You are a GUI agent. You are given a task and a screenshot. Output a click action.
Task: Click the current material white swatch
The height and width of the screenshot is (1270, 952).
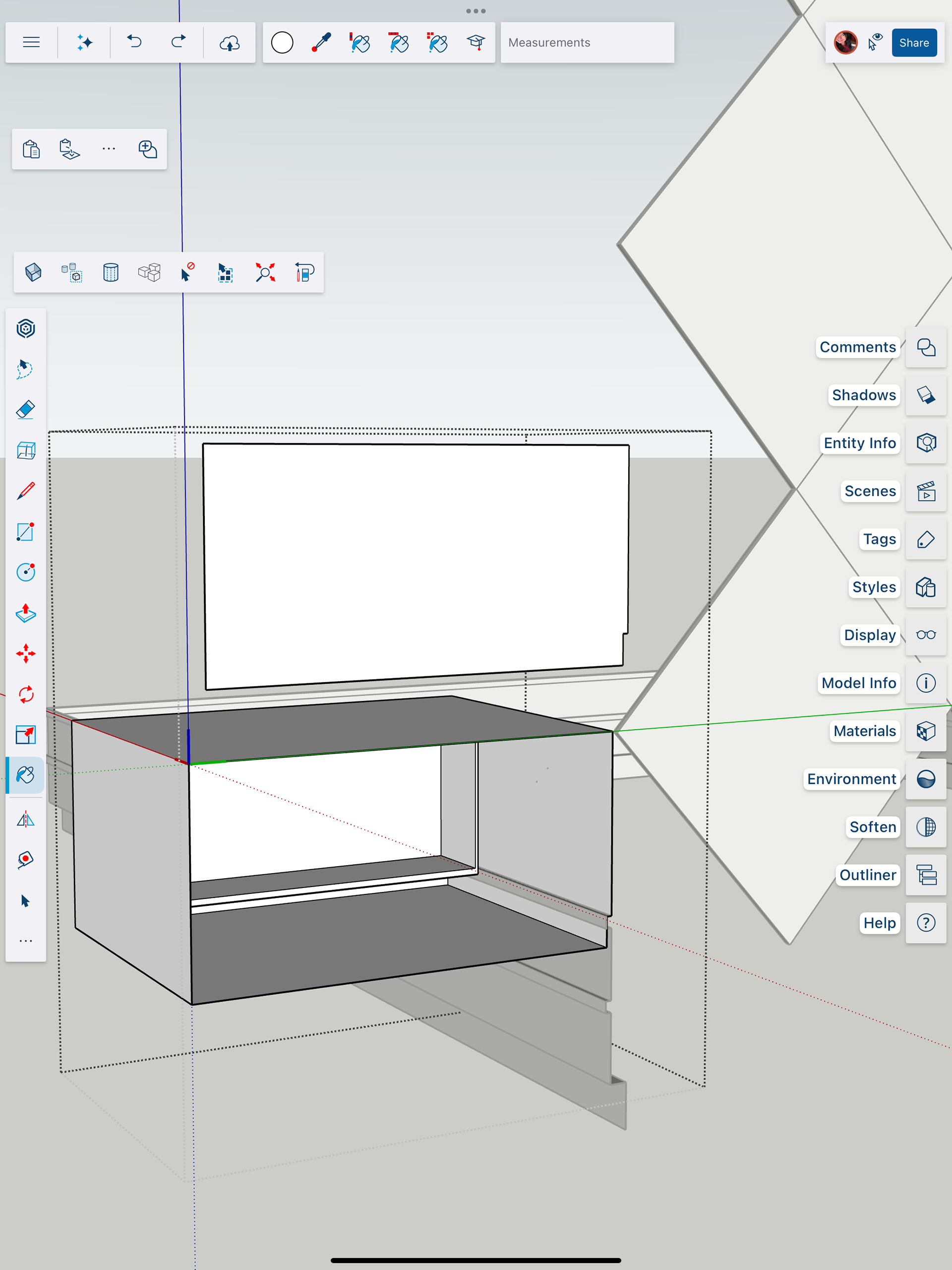point(282,43)
